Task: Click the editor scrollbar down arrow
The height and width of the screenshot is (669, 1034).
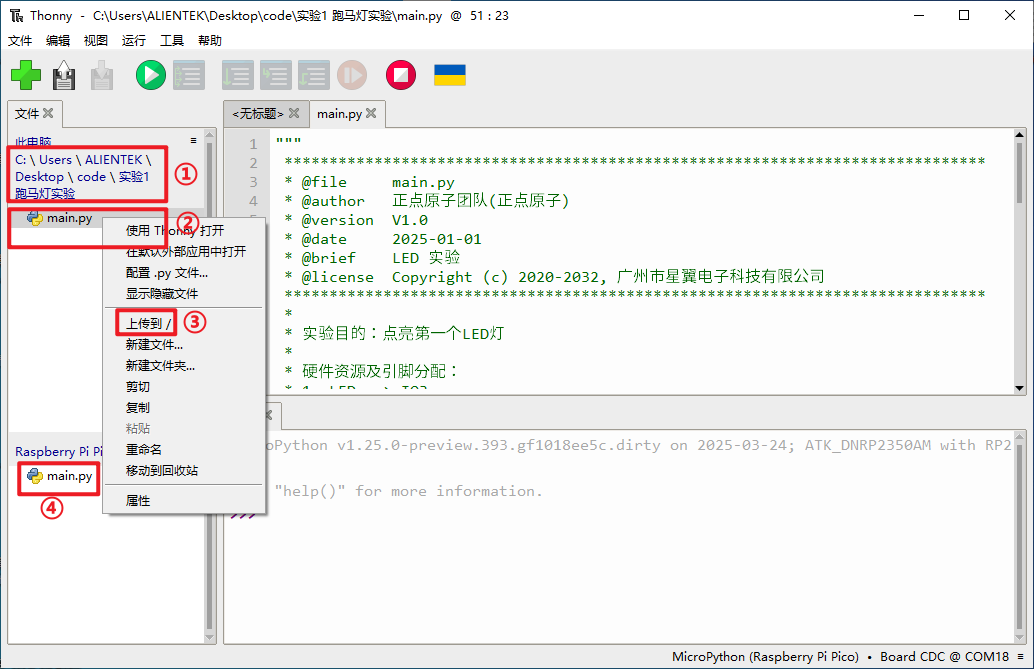Action: 1019,389
